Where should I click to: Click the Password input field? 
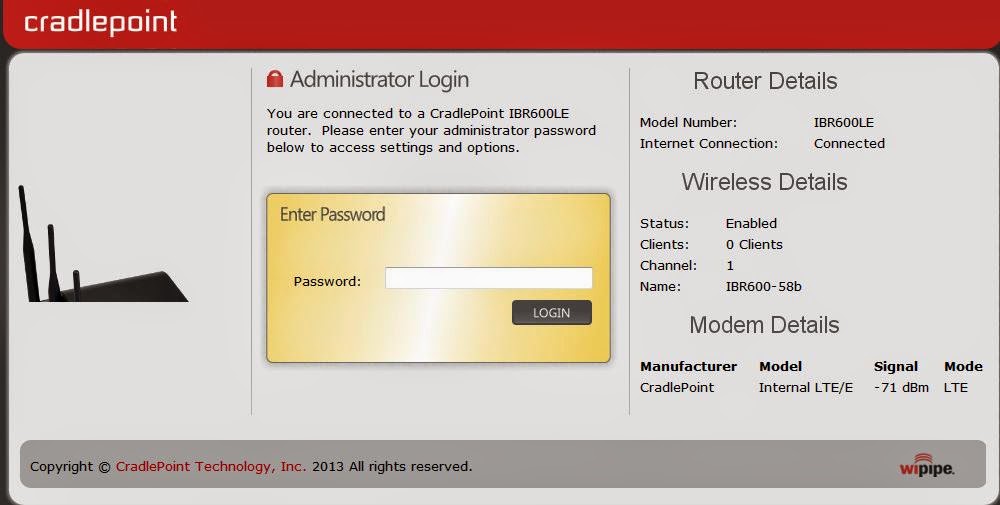489,278
